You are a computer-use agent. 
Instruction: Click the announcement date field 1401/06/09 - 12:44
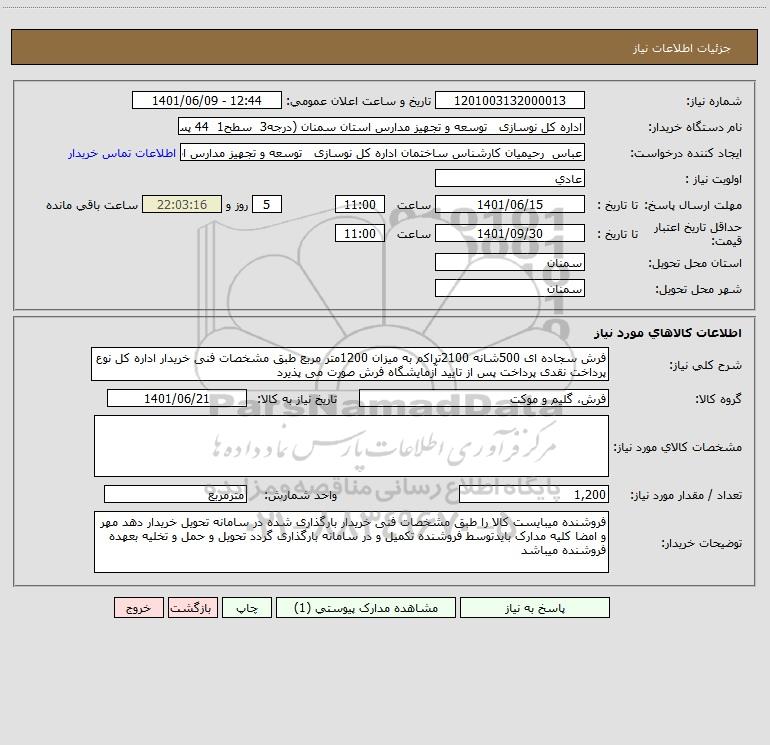click(x=207, y=101)
